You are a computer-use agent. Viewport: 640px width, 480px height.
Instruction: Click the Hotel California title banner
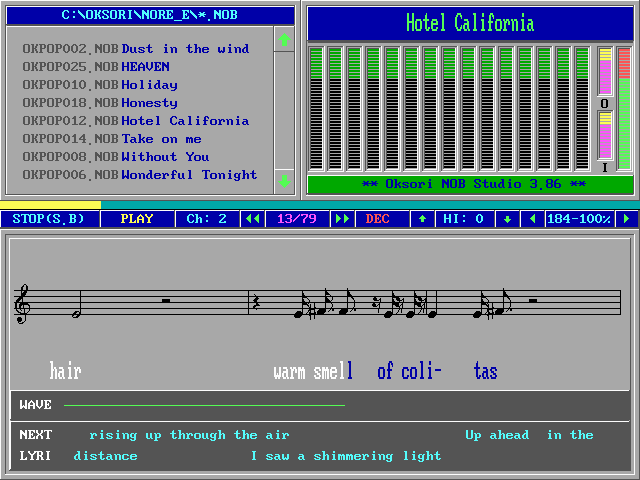click(470, 23)
